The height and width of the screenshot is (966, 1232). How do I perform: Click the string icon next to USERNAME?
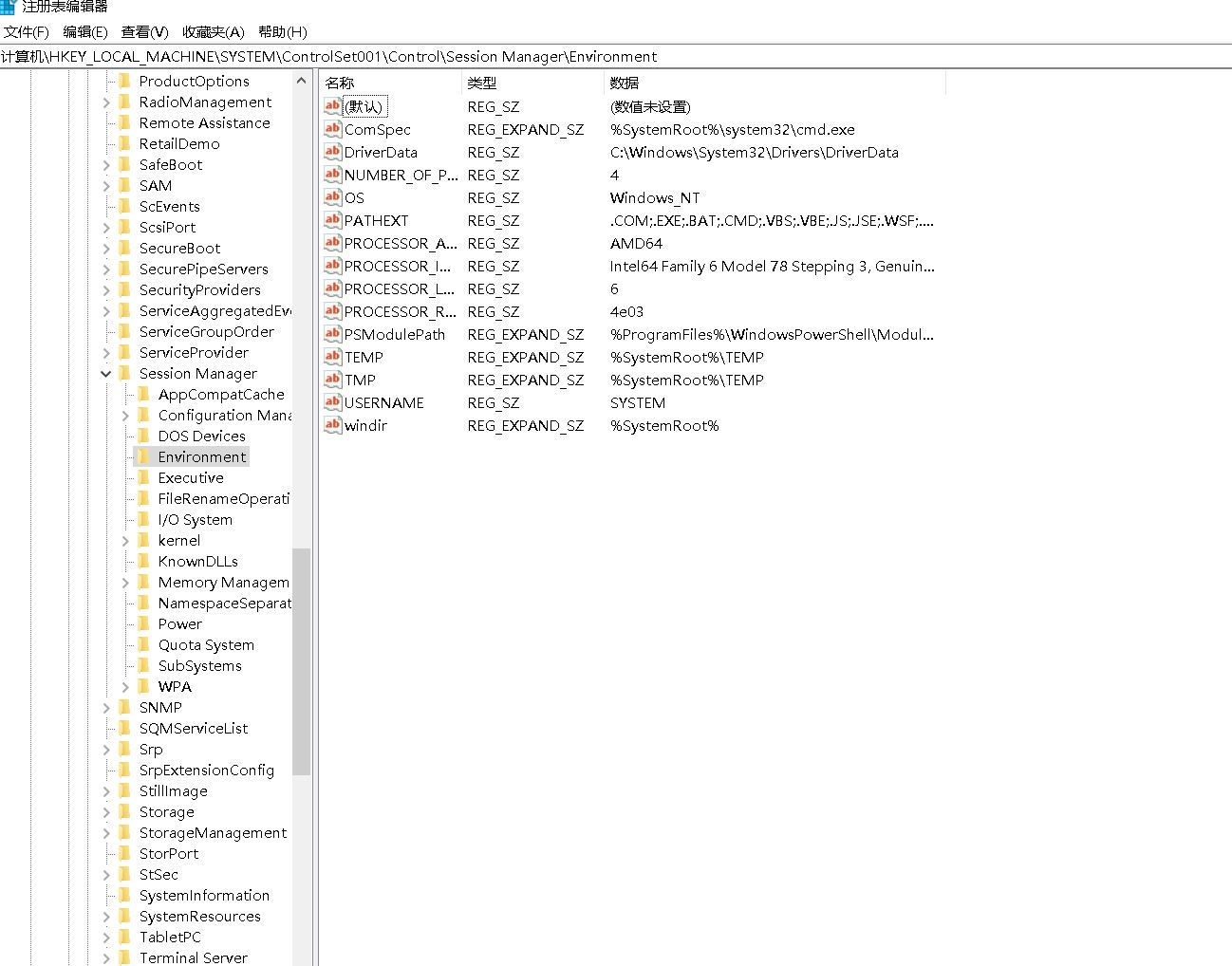[x=332, y=402]
